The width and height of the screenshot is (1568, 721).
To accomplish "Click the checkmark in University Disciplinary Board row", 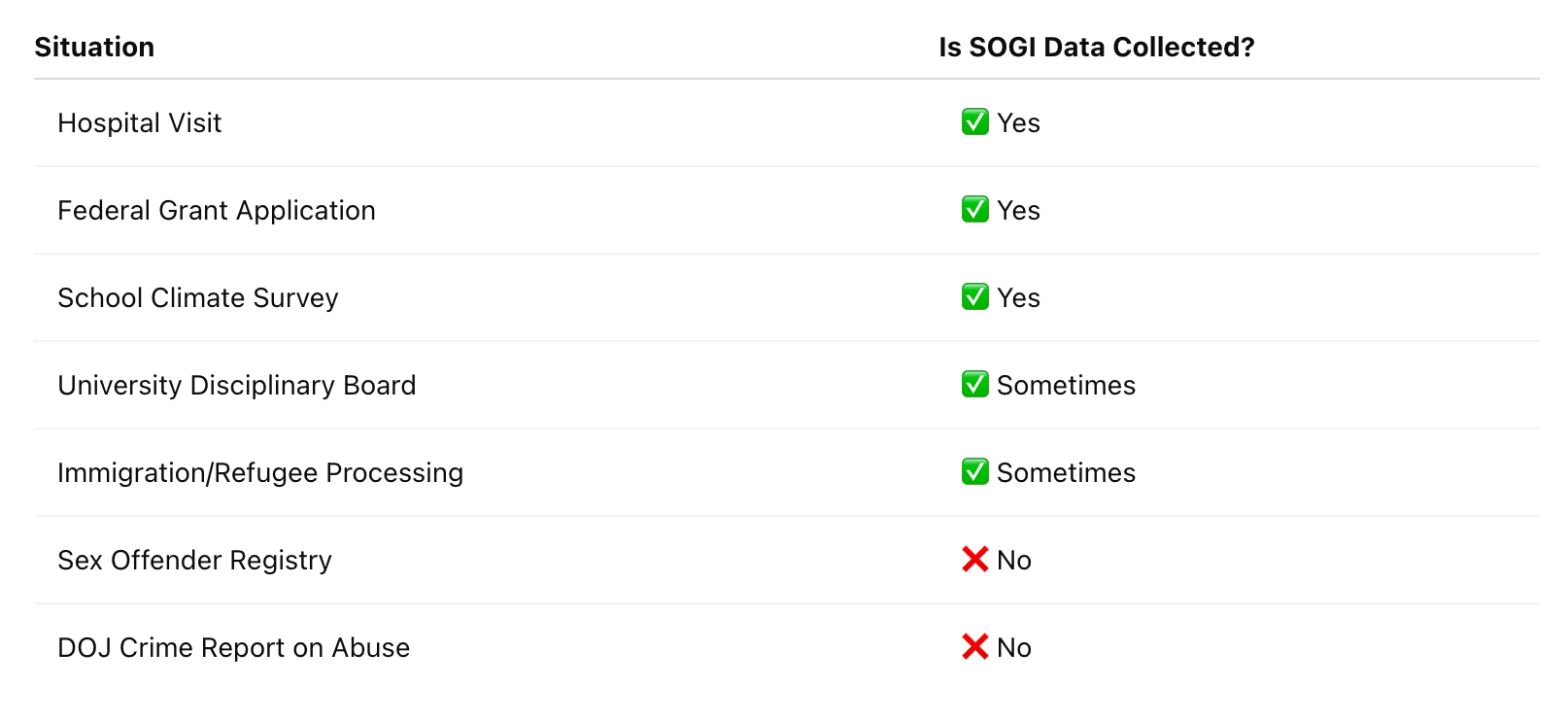I will 974,385.
